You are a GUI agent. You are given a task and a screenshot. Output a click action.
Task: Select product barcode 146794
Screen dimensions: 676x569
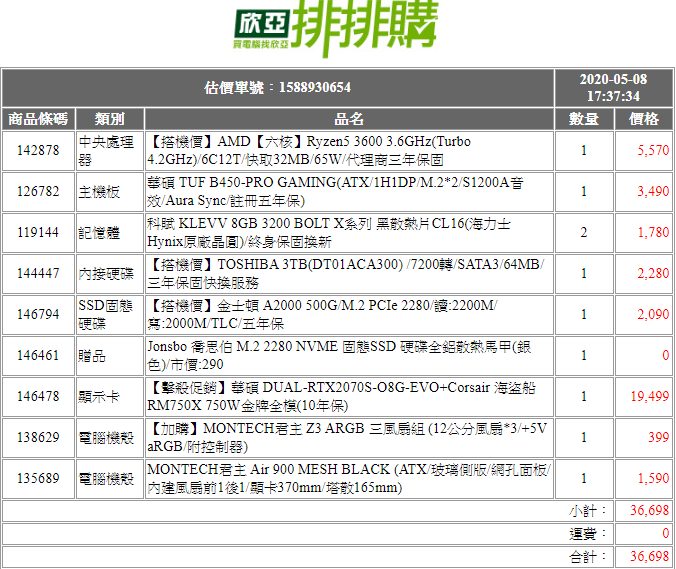tap(38, 314)
